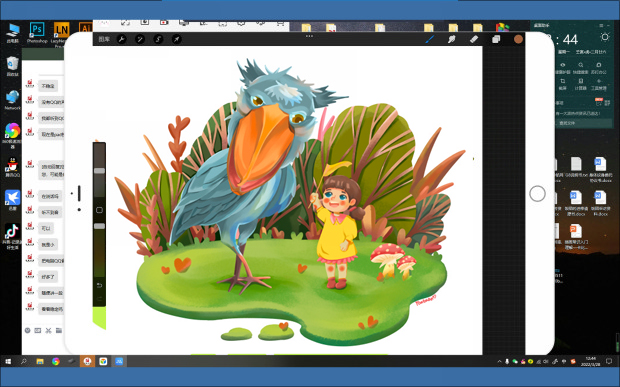Open the brown active color swatch
The width and height of the screenshot is (620, 387).
[518, 39]
